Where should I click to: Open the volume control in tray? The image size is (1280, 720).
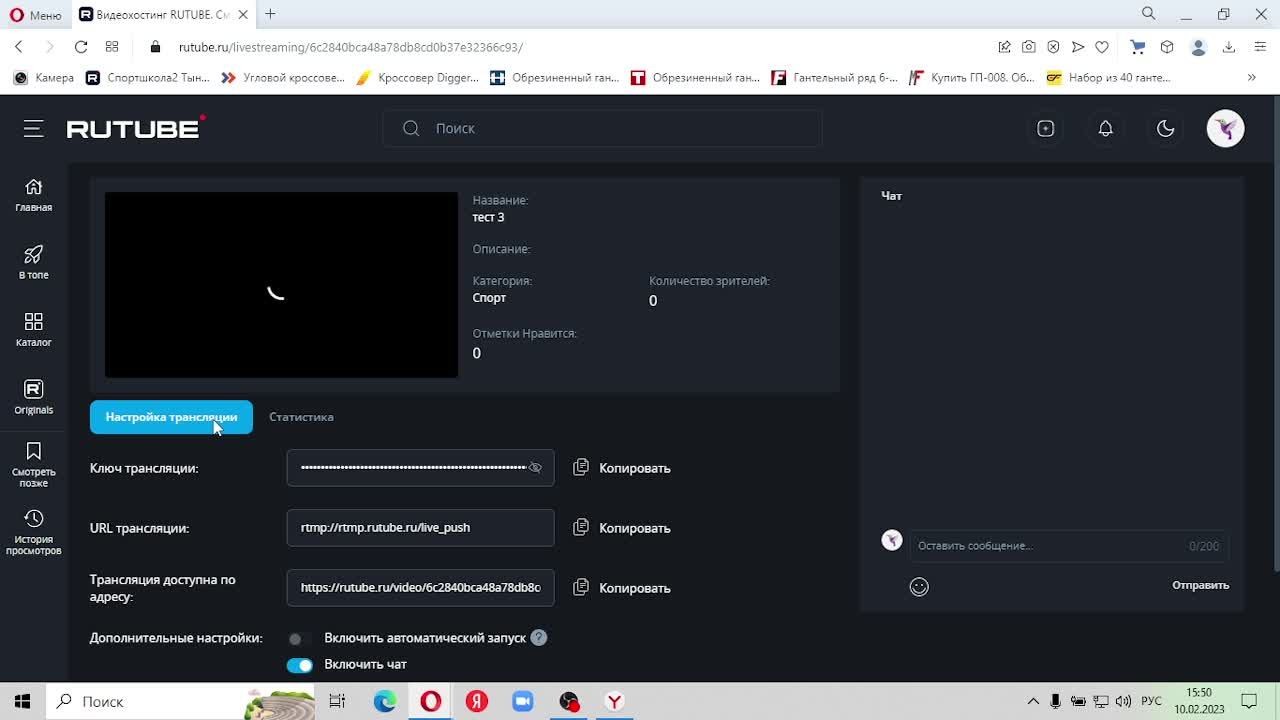(1123, 701)
